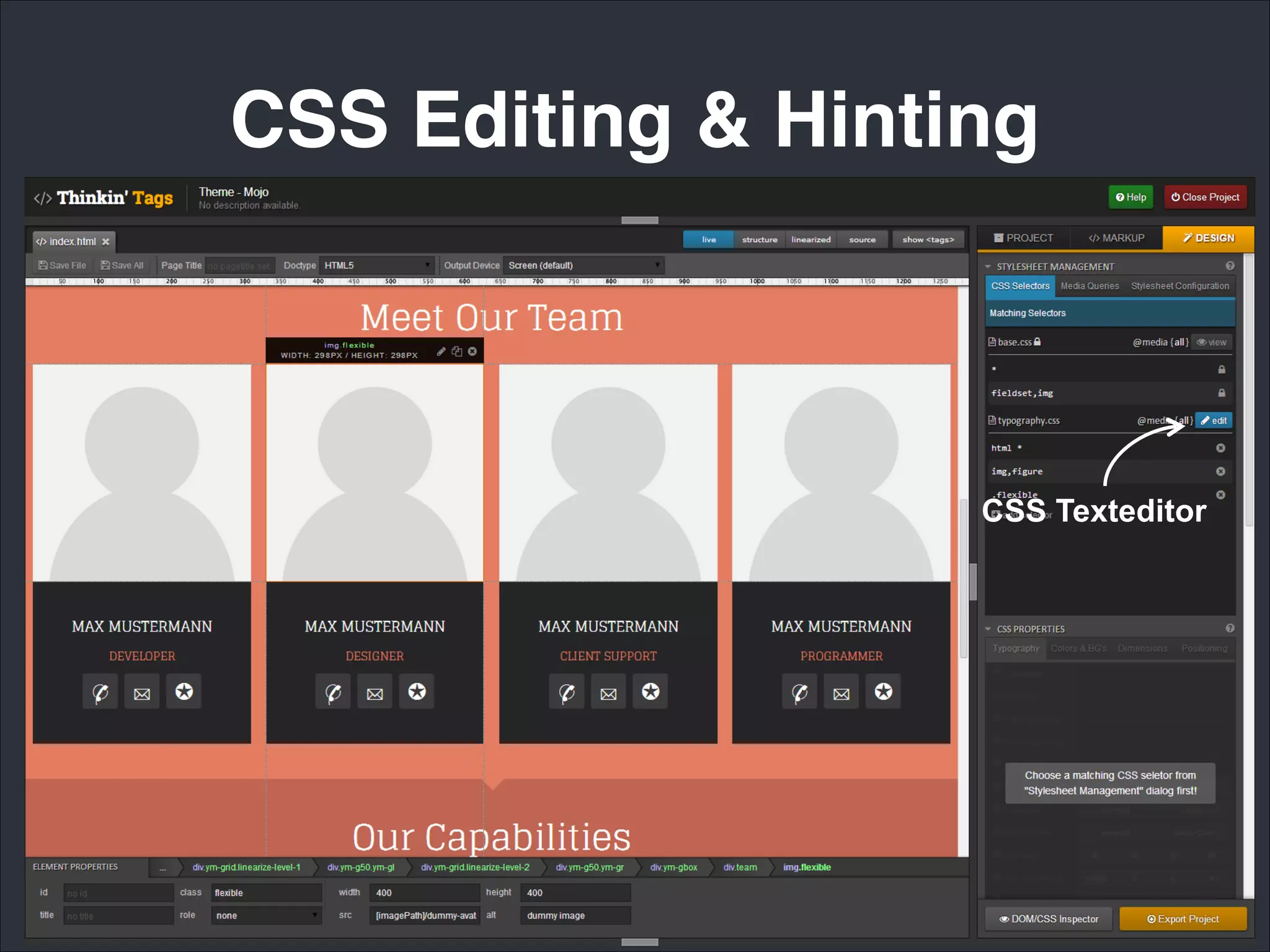Open the Output Device dropdown

click(584, 265)
